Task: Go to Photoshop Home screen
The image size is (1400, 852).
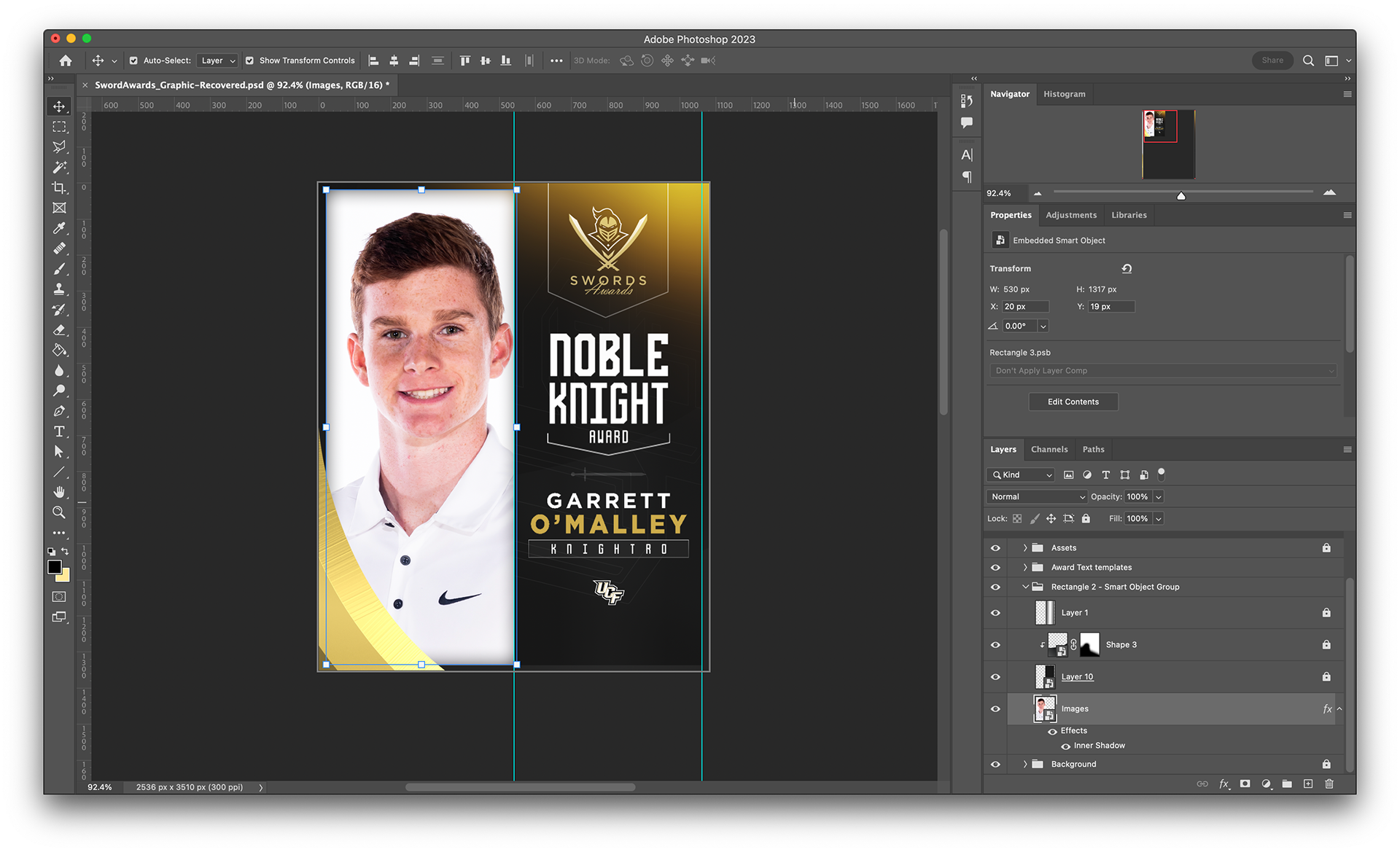Action: pyautogui.click(x=66, y=60)
